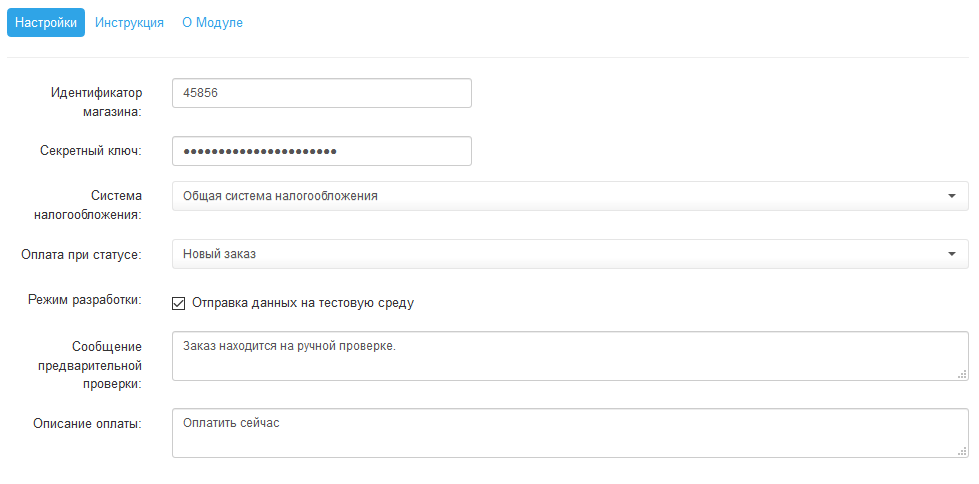Uncheck Отправка данных на тестовую среду
979x484 pixels.
click(179, 304)
